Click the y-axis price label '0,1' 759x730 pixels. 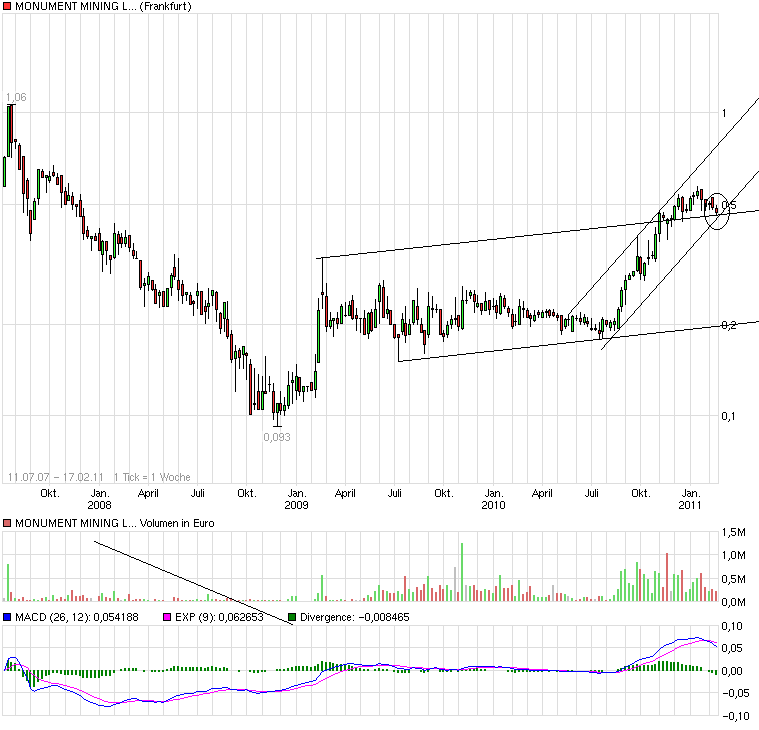[x=728, y=416]
